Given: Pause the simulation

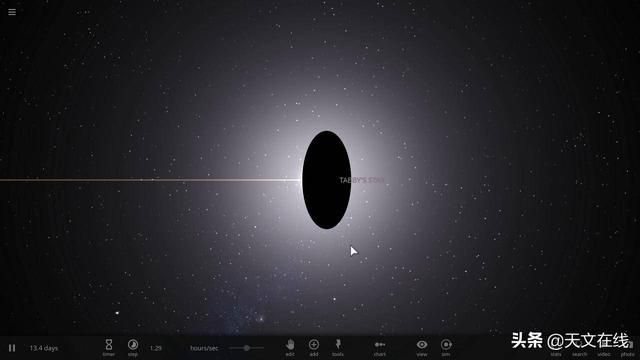Looking at the screenshot, I should coord(12,348).
